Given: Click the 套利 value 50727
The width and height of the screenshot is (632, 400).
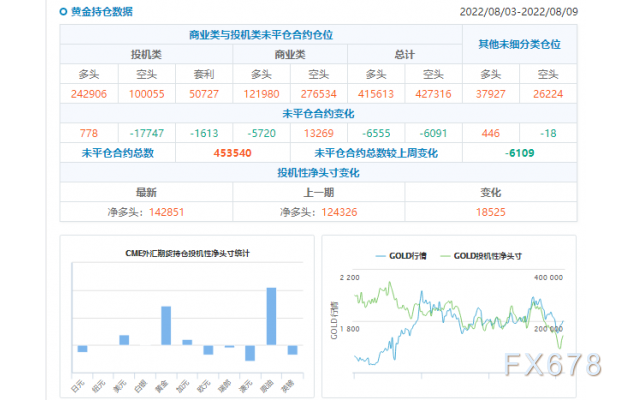Looking at the screenshot, I should click(204, 94).
